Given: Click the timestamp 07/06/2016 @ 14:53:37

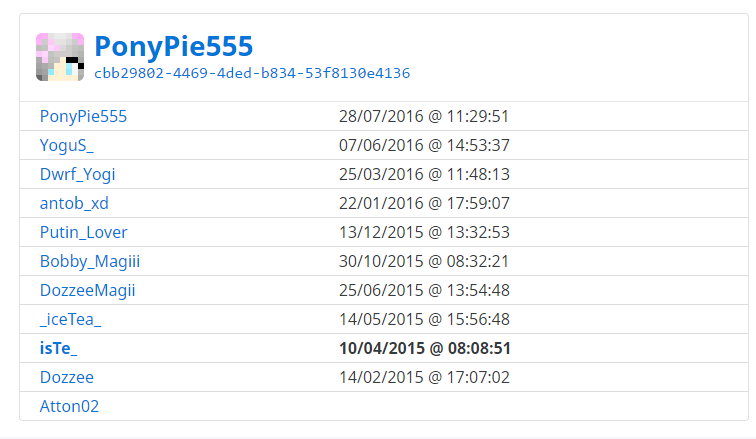Looking at the screenshot, I should pyautogui.click(x=424, y=145).
